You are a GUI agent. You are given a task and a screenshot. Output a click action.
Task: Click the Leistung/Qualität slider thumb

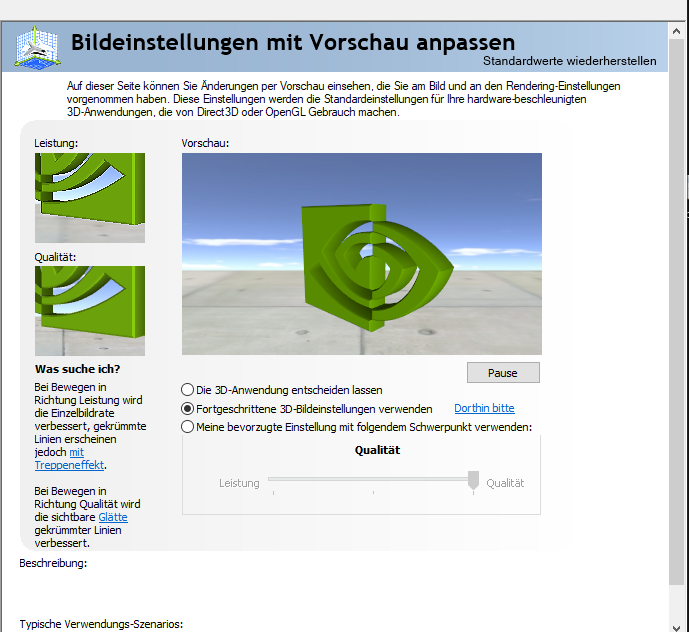[x=473, y=480]
